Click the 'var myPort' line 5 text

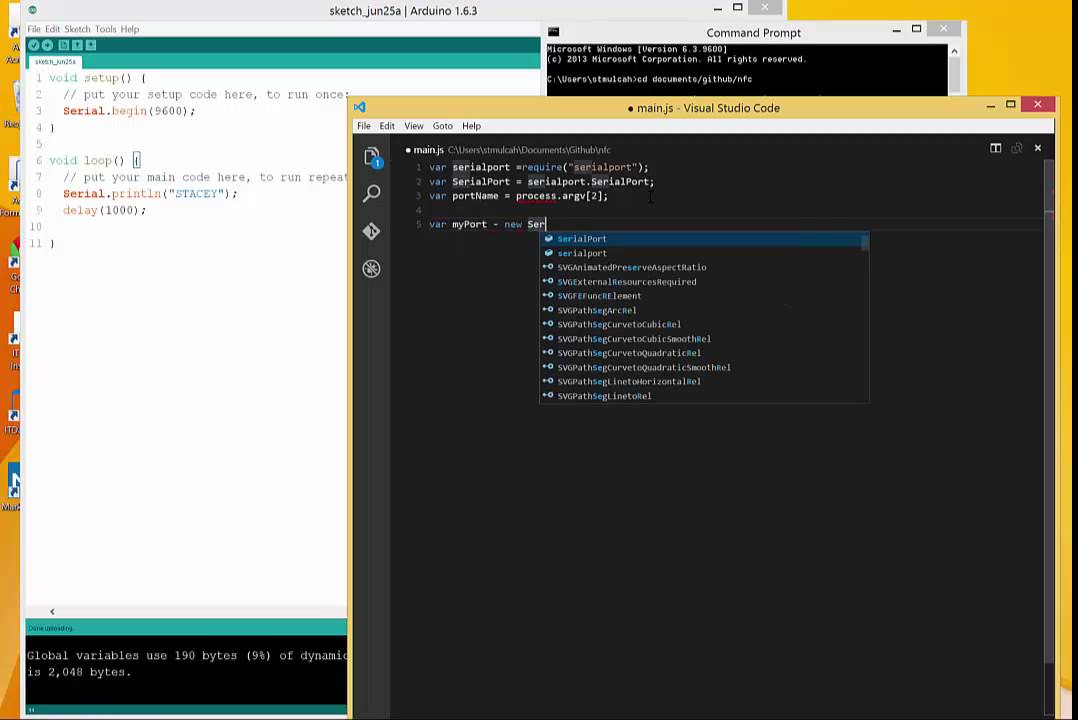pos(487,224)
